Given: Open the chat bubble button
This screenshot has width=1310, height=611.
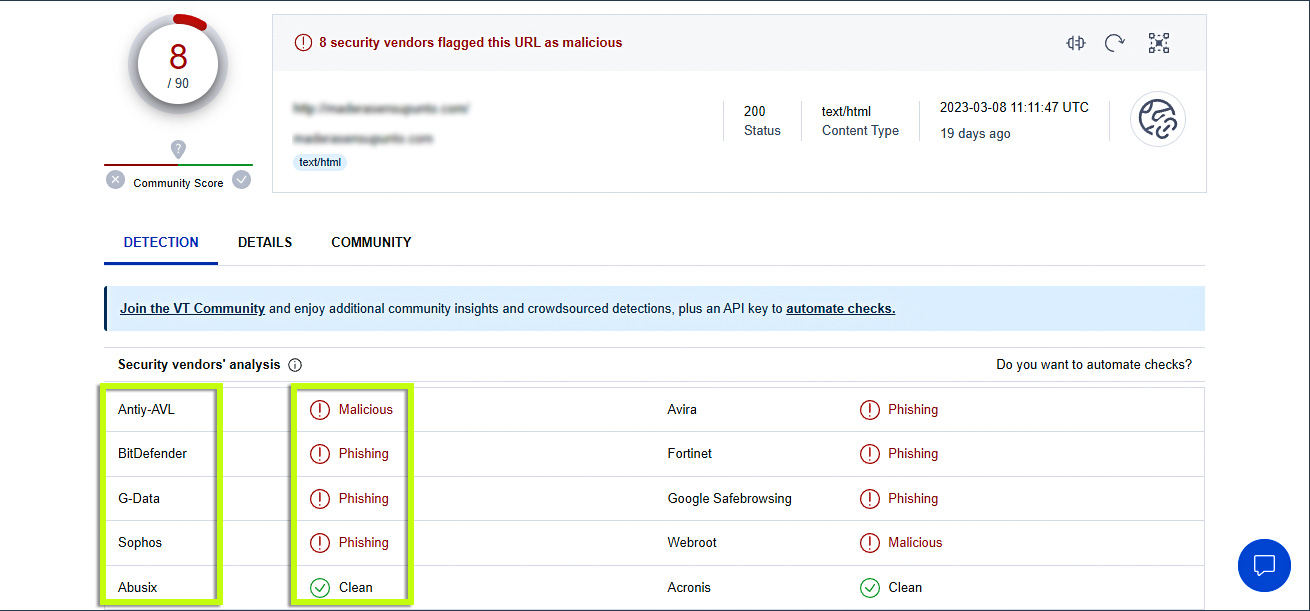Looking at the screenshot, I should click(x=1264, y=565).
